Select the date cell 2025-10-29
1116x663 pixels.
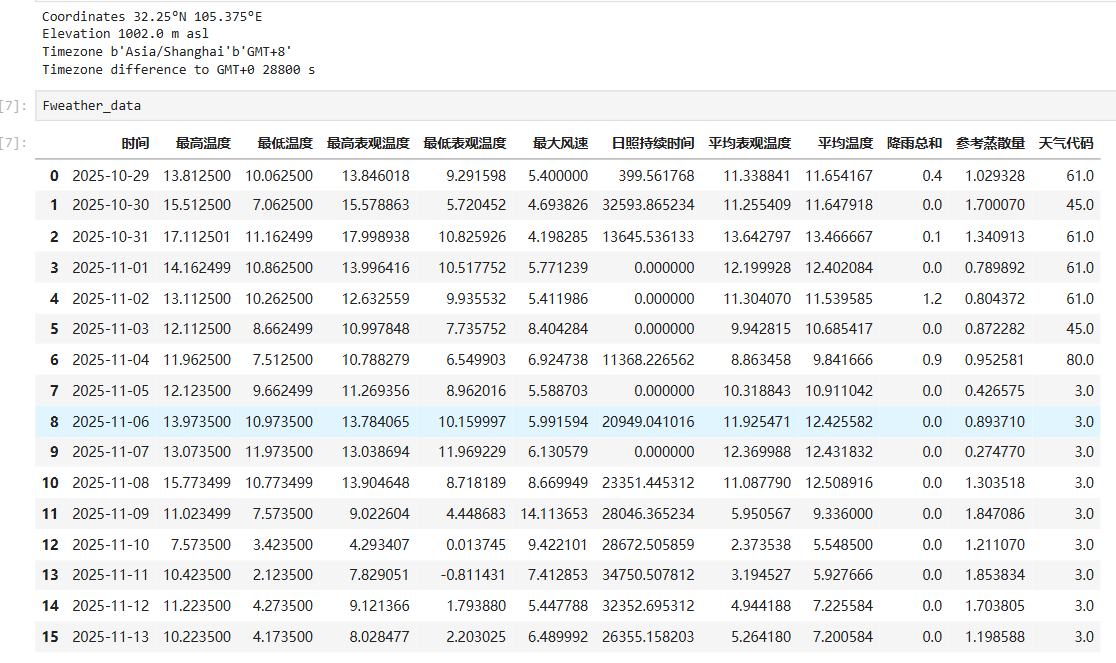click(x=111, y=176)
